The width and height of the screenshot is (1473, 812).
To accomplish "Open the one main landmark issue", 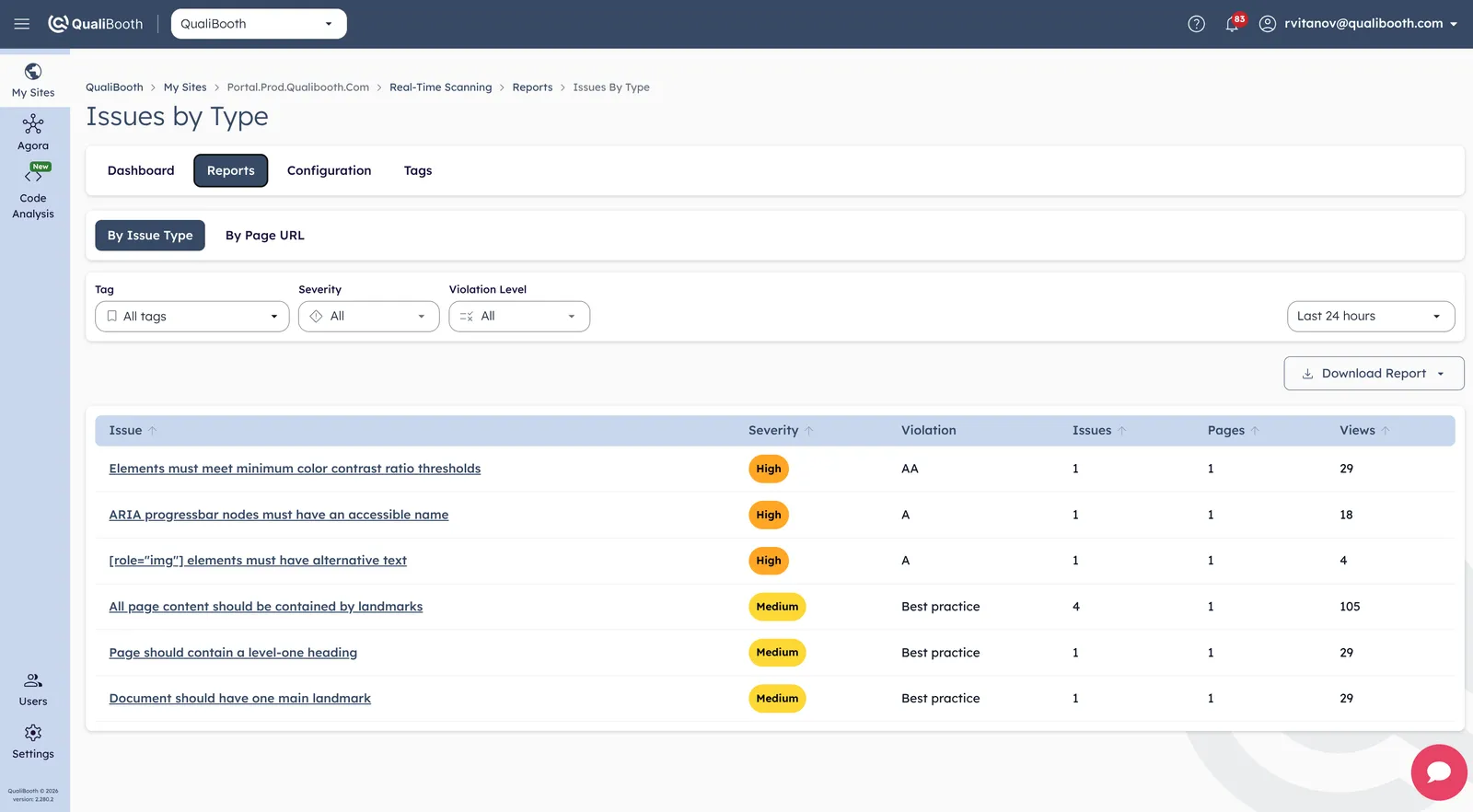I will point(240,699).
